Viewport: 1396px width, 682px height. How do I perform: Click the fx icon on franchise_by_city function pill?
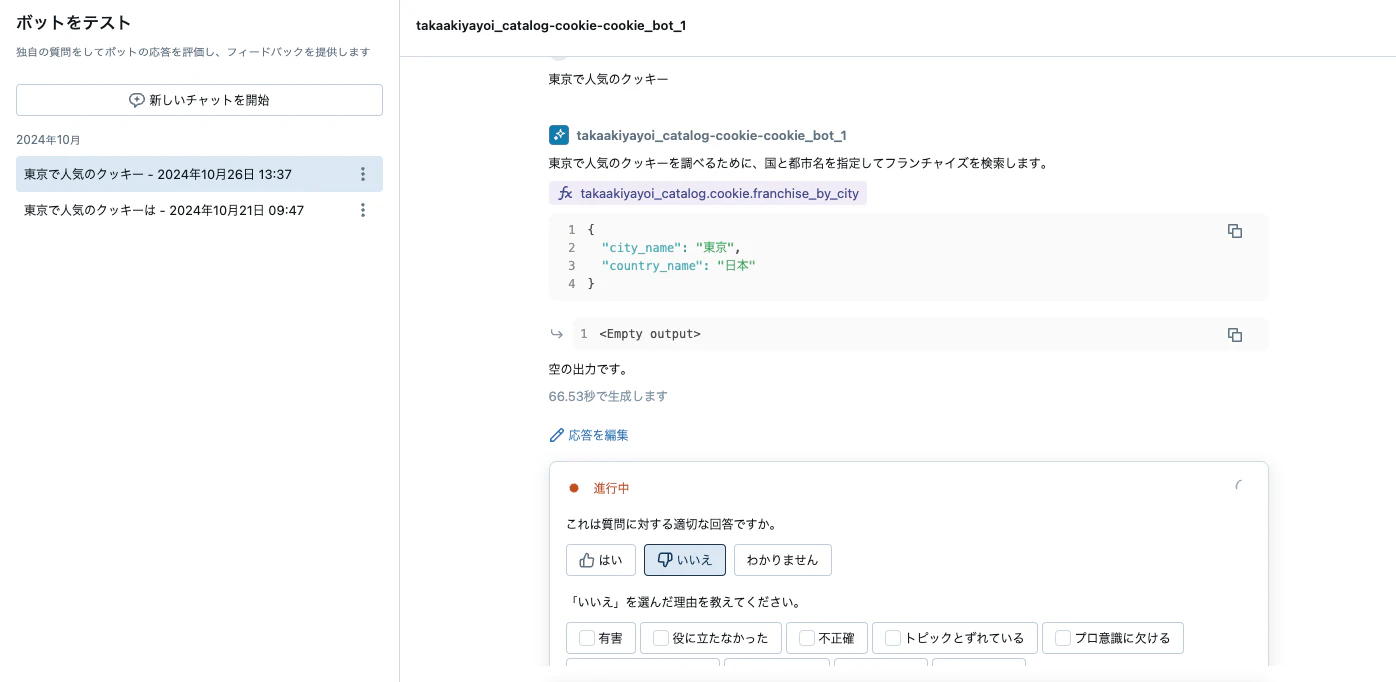coord(566,193)
